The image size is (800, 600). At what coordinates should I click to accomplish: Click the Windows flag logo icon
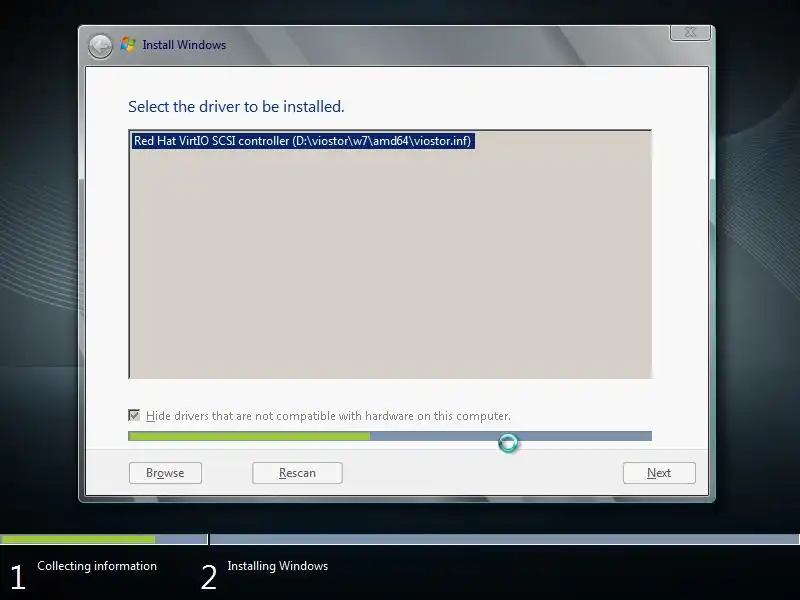click(x=128, y=45)
